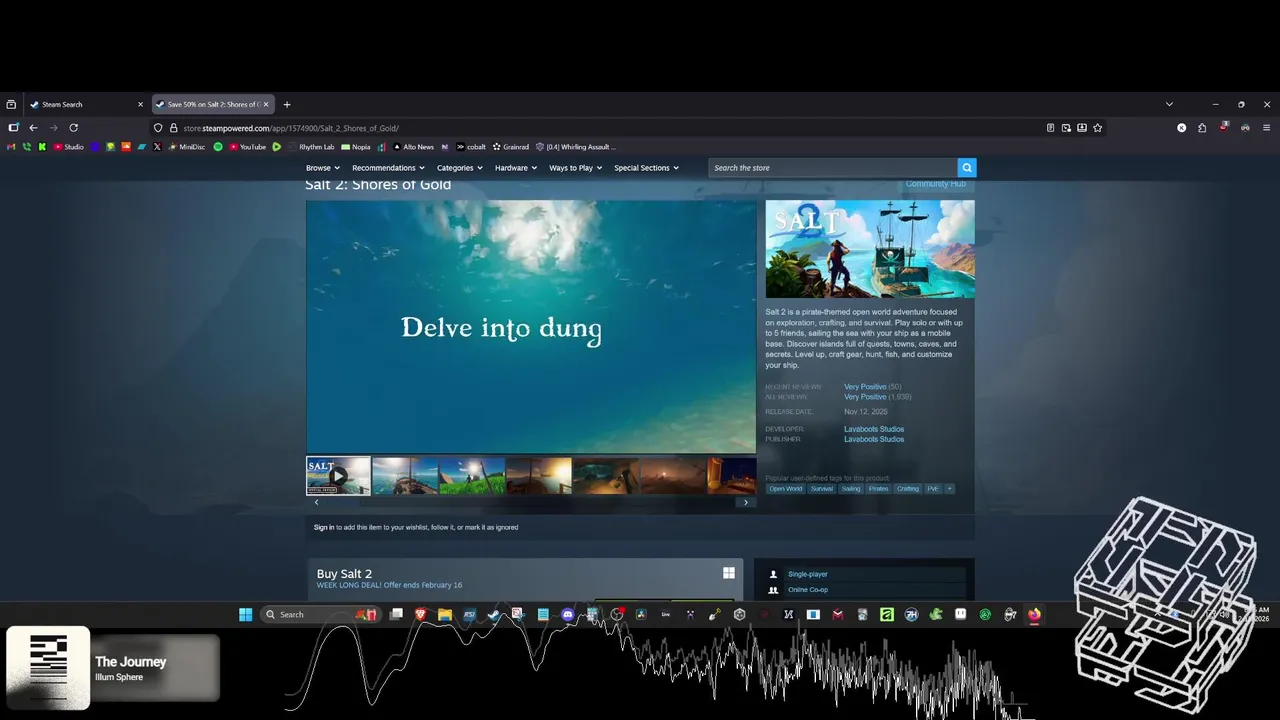This screenshot has height=720, width=1280.
Task: Click the plus button to show more tags
Action: (x=949, y=489)
